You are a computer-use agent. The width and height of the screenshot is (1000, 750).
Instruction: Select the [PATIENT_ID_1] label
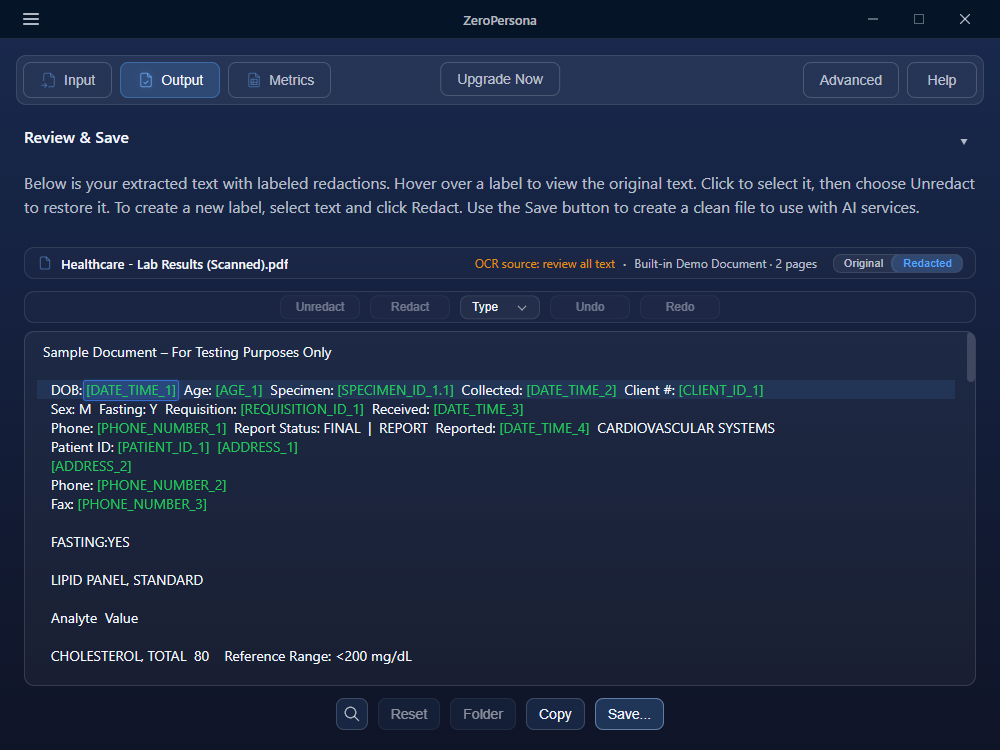click(164, 448)
